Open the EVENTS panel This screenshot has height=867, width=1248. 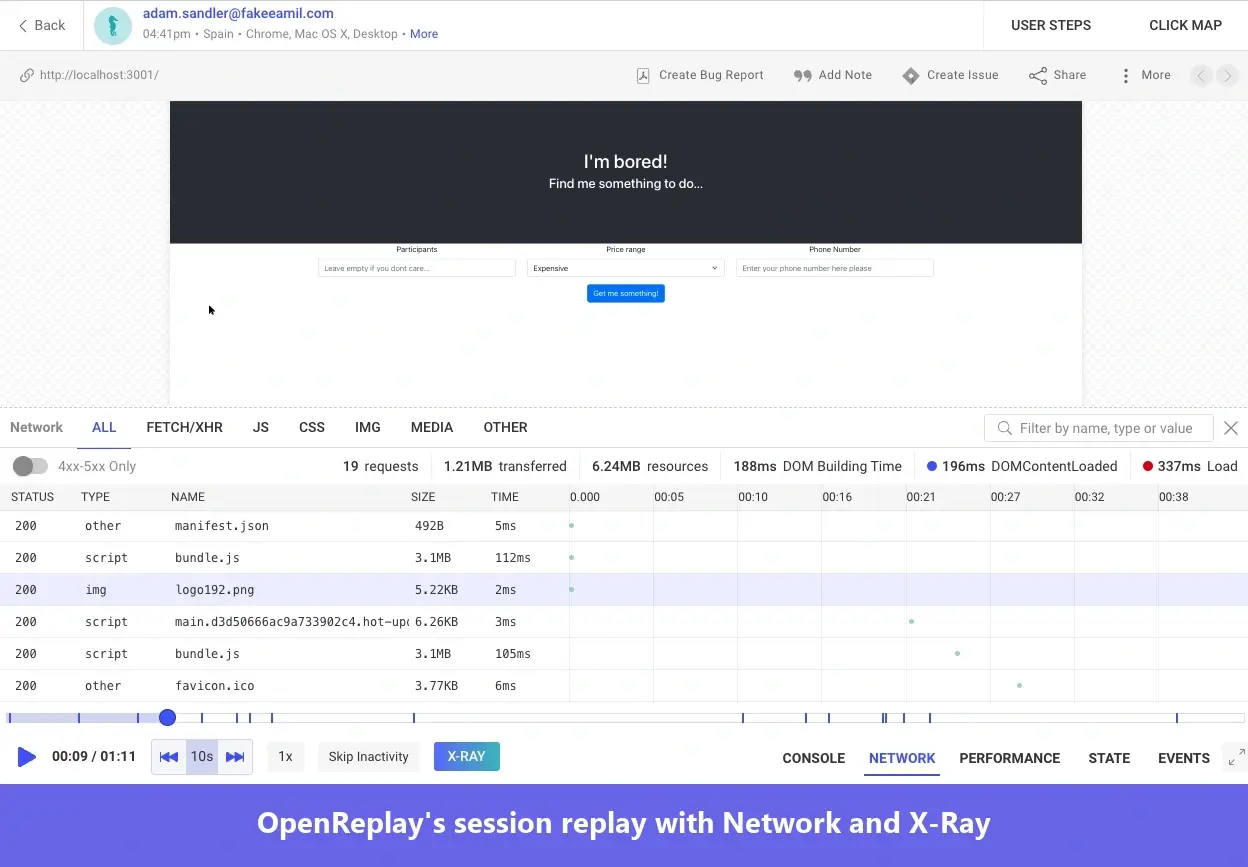tap(1184, 758)
